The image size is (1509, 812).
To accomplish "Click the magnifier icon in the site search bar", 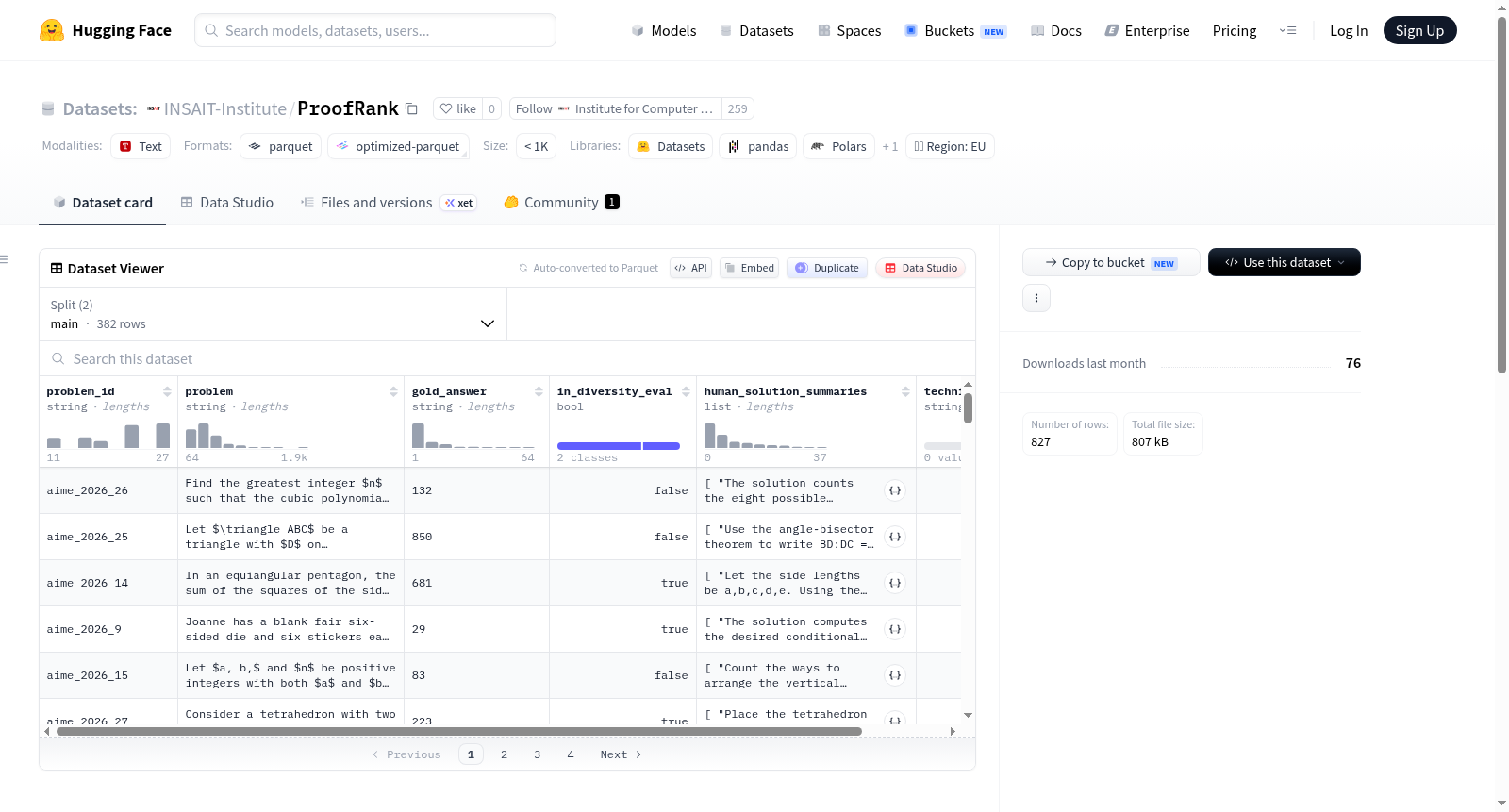I will (211, 30).
